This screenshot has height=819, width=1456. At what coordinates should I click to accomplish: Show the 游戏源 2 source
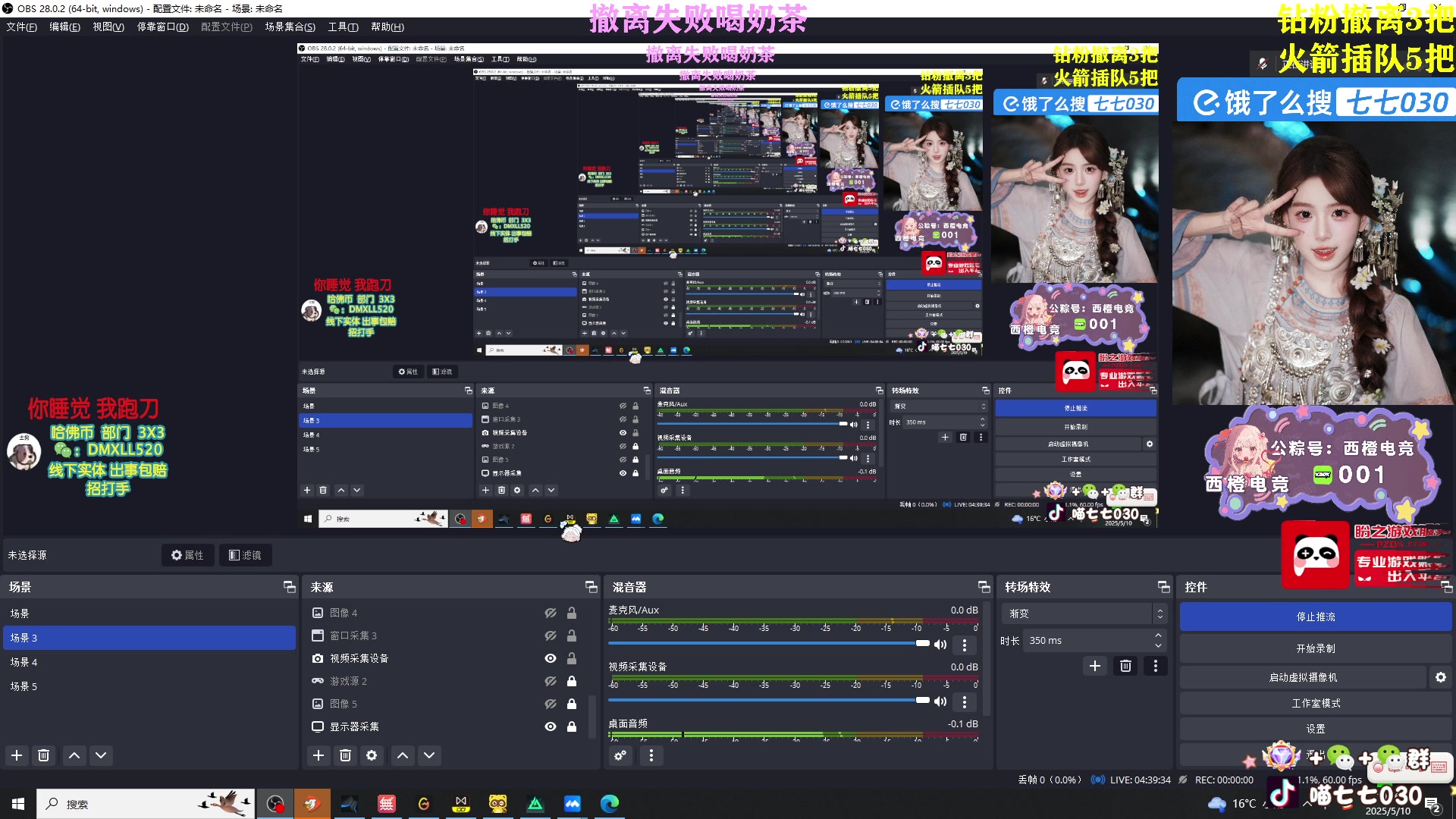(551, 681)
